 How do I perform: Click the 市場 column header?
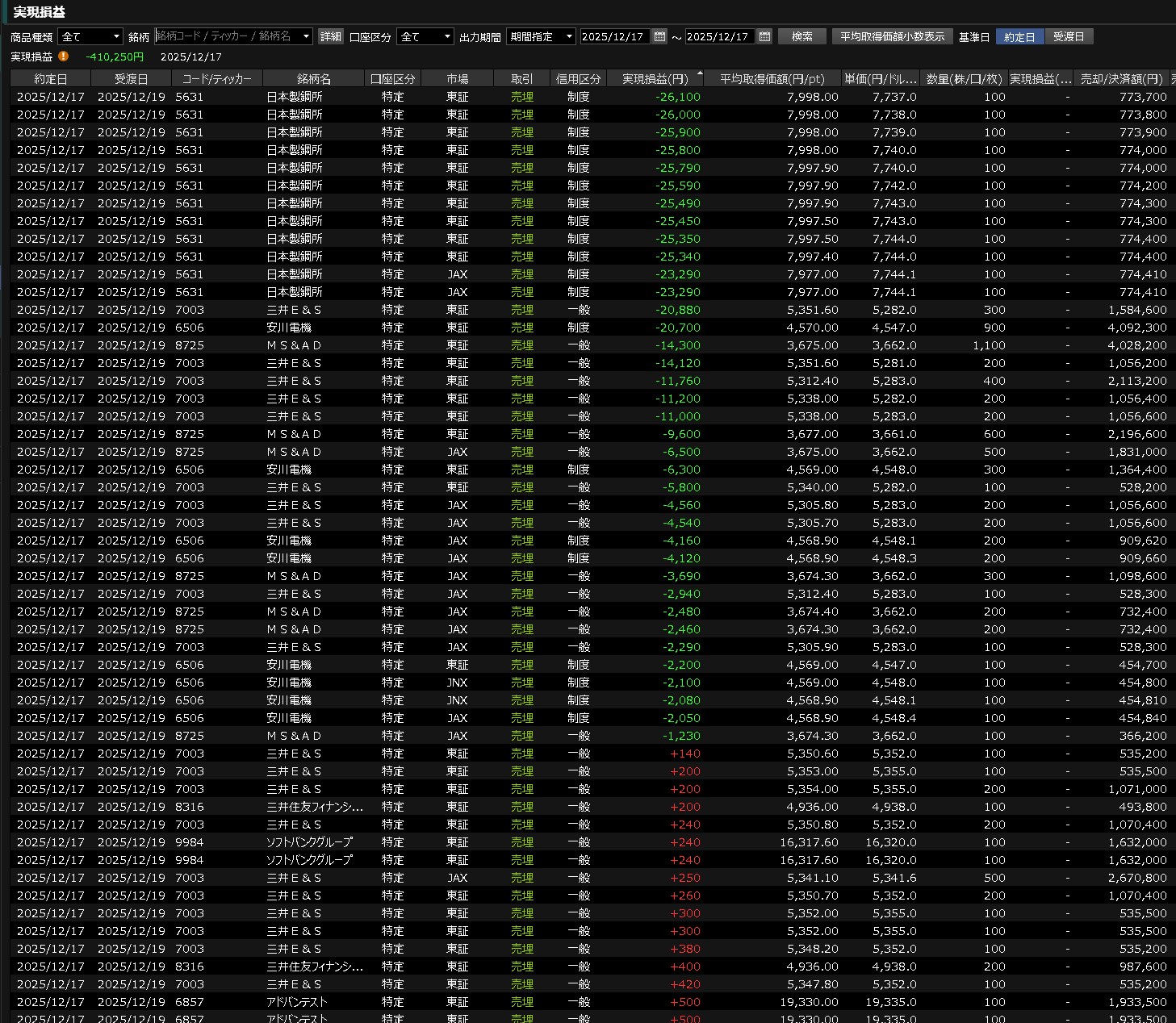click(457, 79)
